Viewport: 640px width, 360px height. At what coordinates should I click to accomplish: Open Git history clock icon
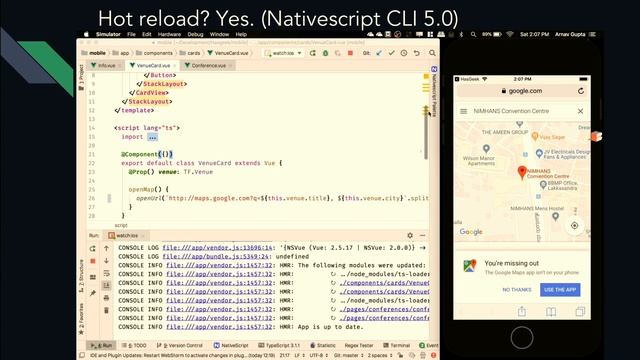pos(404,53)
